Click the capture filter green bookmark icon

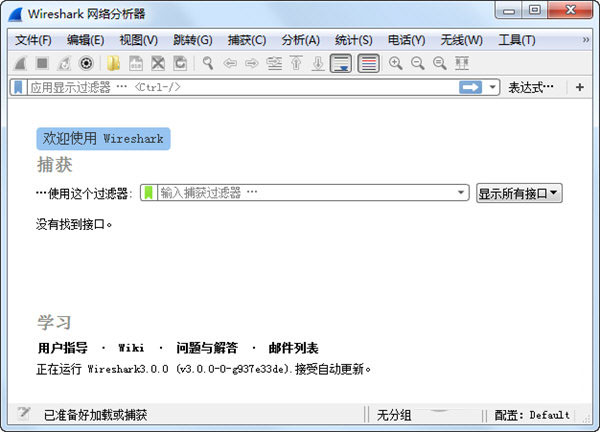(x=148, y=193)
